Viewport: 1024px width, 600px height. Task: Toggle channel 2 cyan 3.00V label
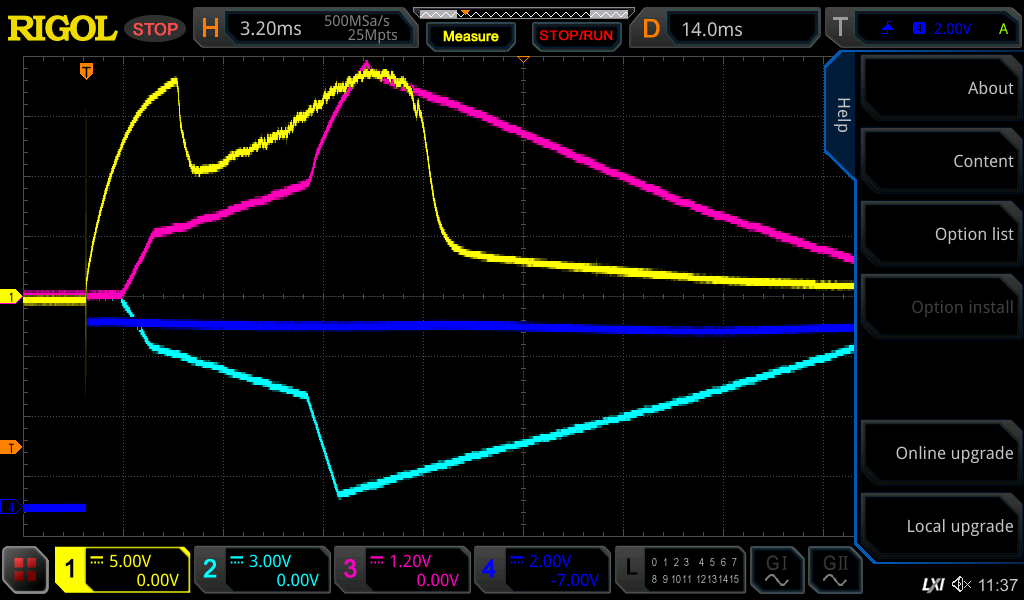(x=262, y=571)
